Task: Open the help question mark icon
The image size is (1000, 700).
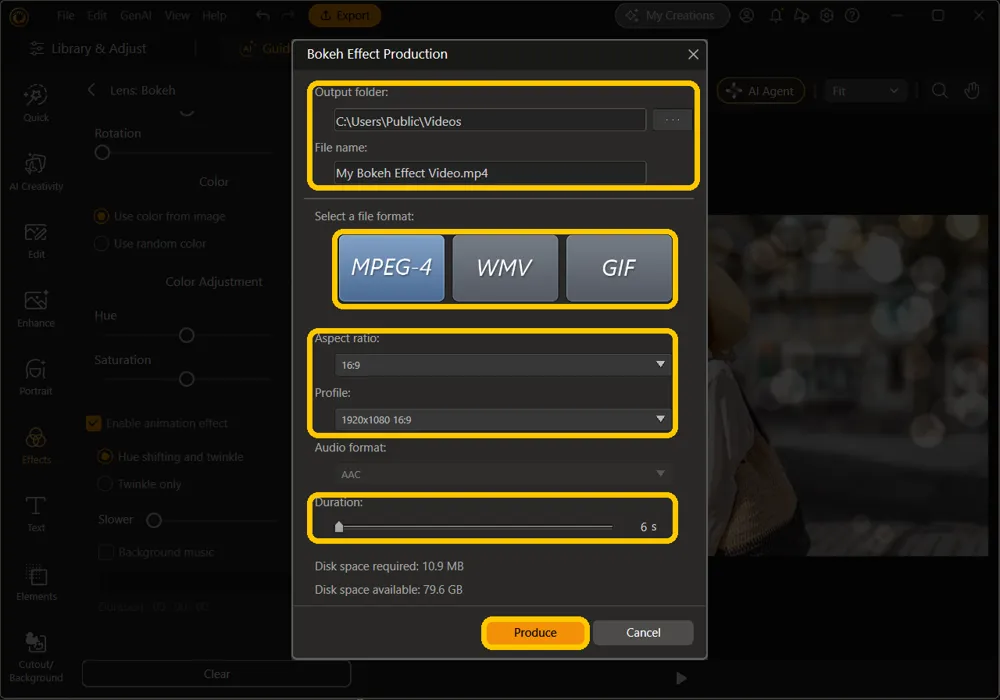Action: coord(852,15)
